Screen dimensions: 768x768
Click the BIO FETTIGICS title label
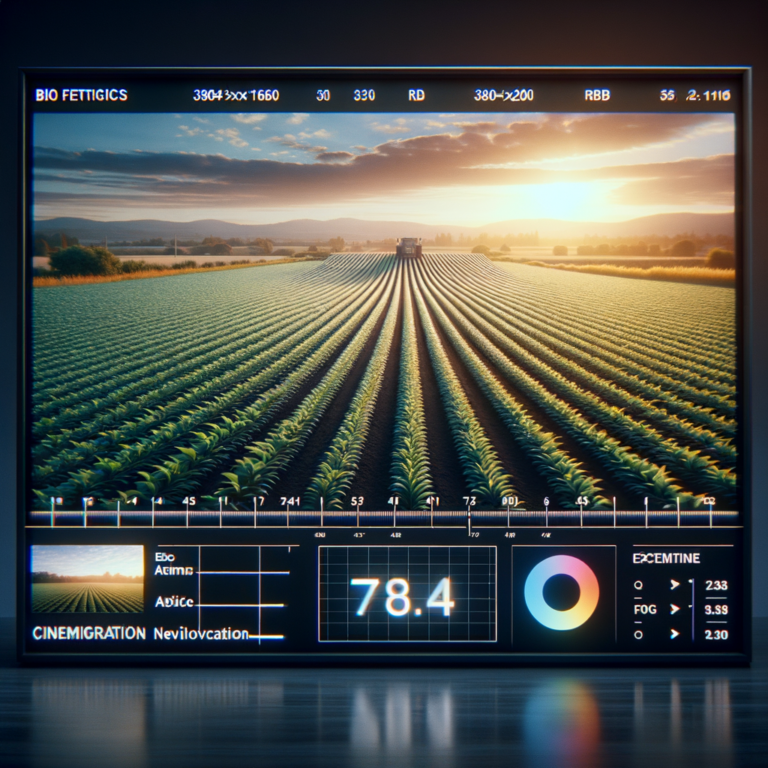click(81, 95)
